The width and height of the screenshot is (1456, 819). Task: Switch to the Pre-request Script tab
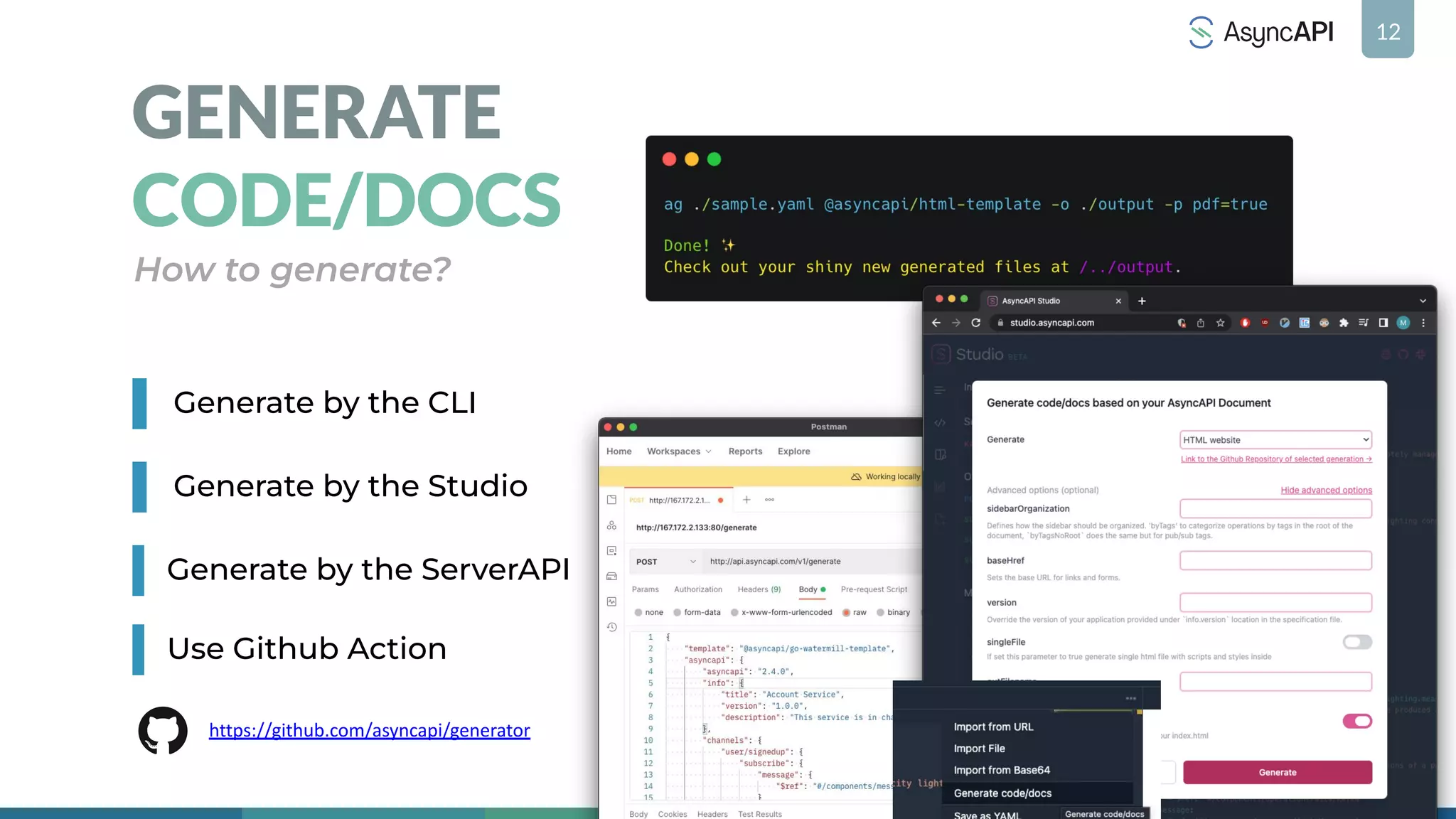point(874,589)
